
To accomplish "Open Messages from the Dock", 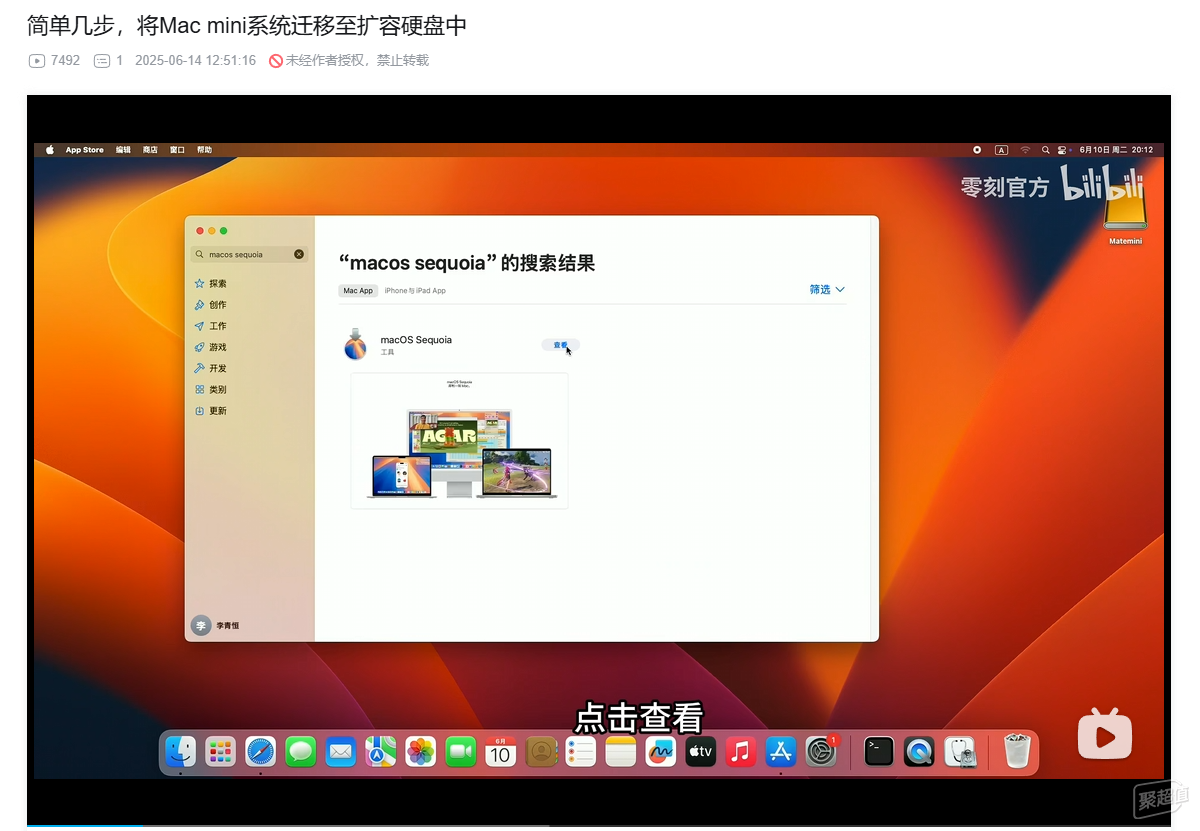I will click(x=301, y=751).
